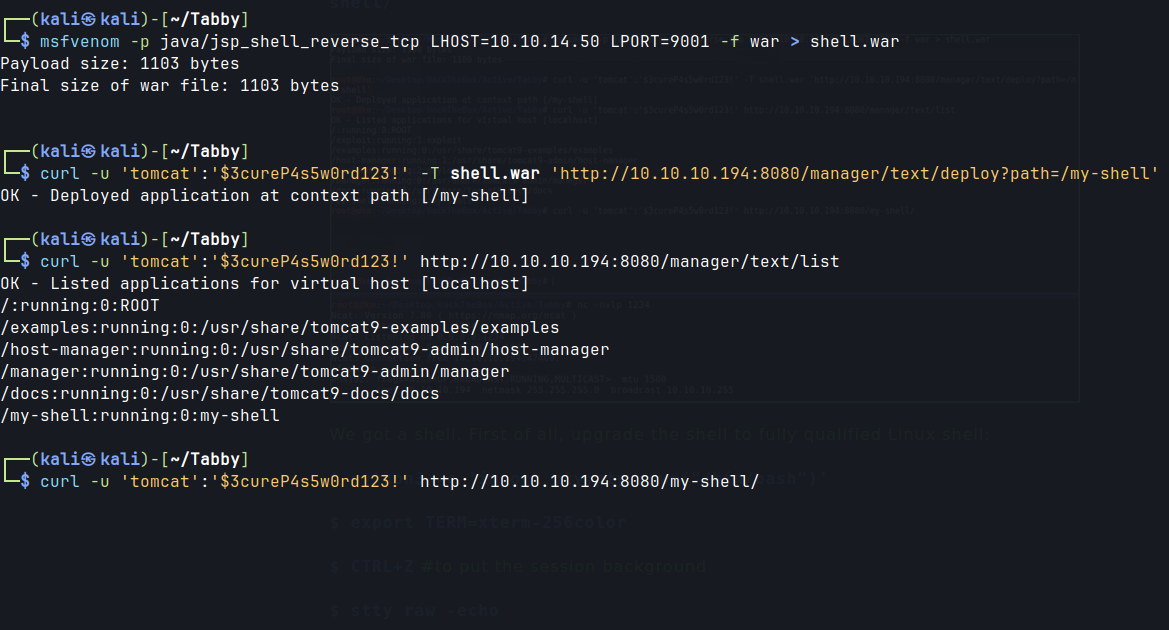Screen dimensions: 1169x630
Task: Click shell.war output filename in msfvenom command
Action: point(854,42)
